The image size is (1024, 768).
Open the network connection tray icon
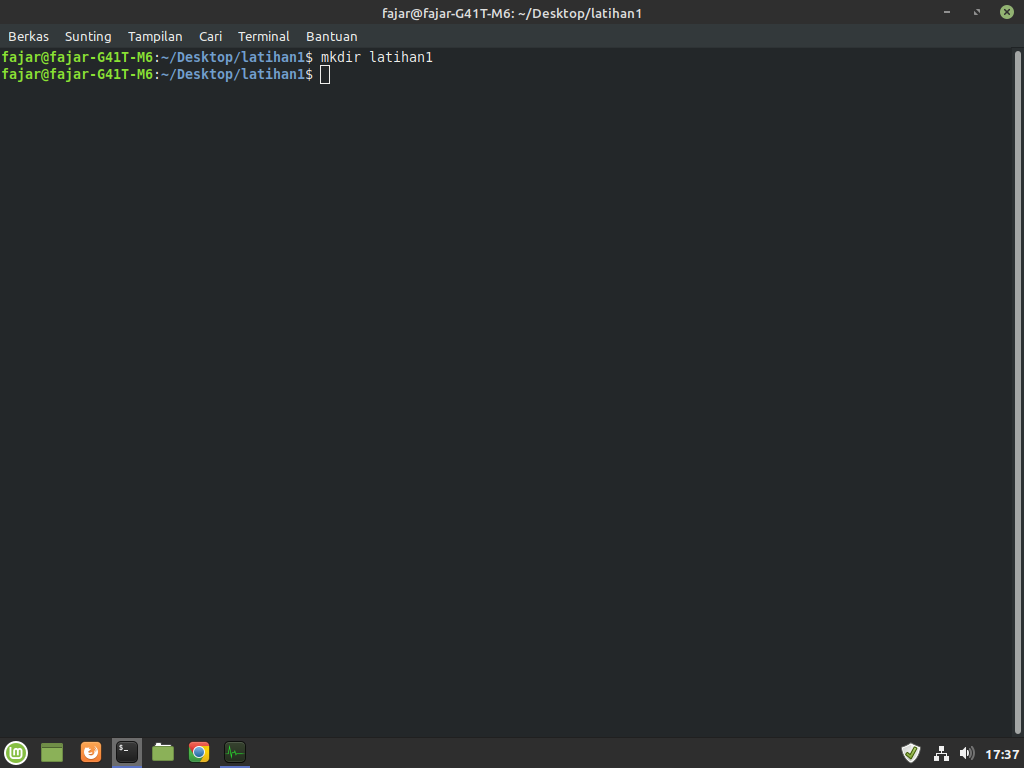tap(941, 754)
